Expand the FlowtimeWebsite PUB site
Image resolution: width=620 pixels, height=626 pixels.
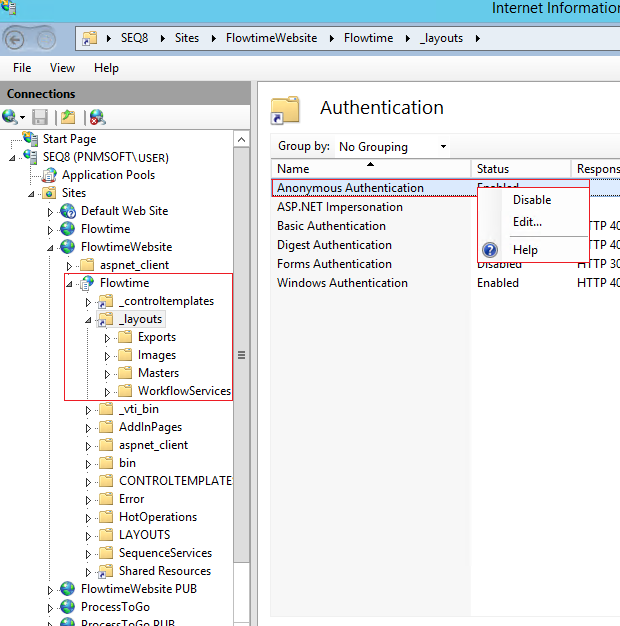pyautogui.click(x=51, y=590)
